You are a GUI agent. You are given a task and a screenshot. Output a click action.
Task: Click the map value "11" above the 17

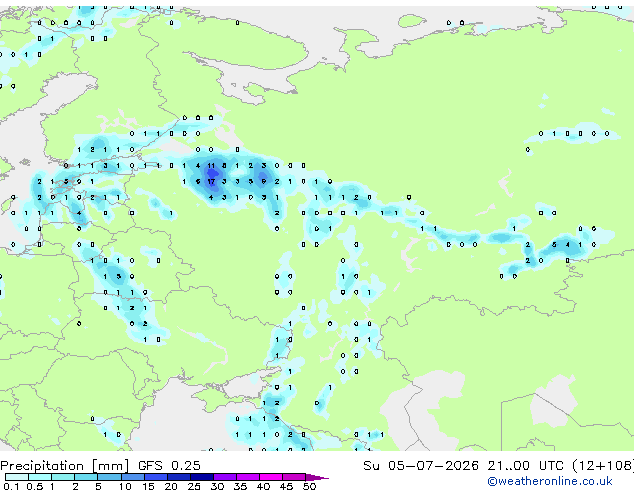211,165
